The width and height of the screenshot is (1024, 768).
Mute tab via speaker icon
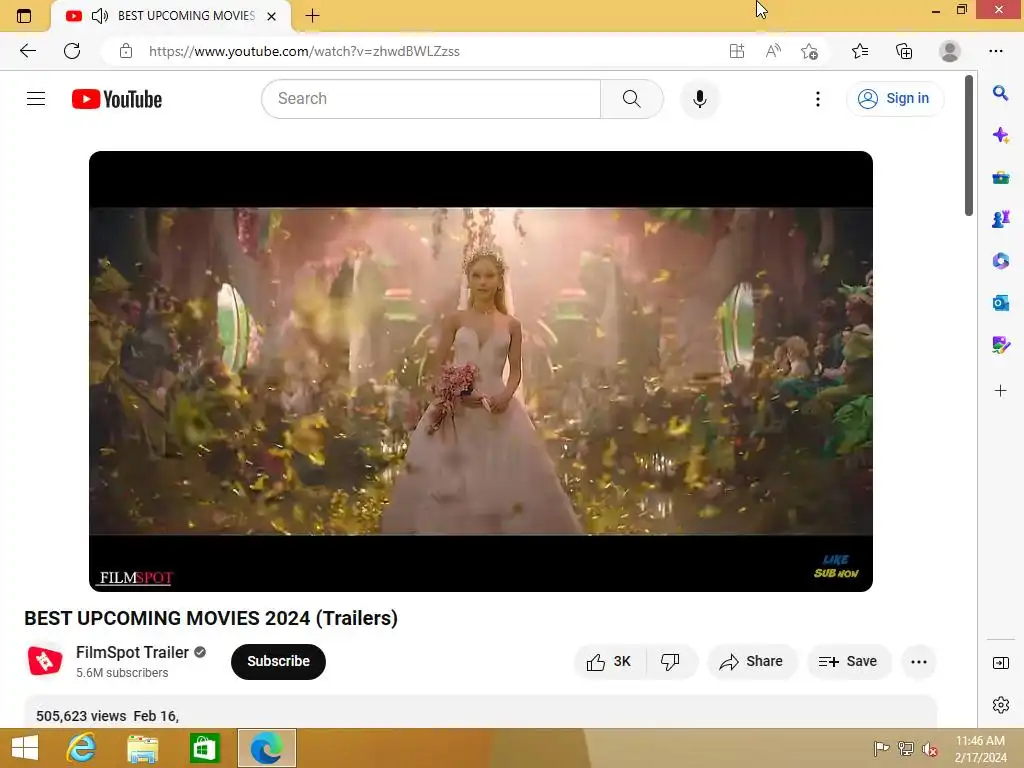click(x=100, y=16)
